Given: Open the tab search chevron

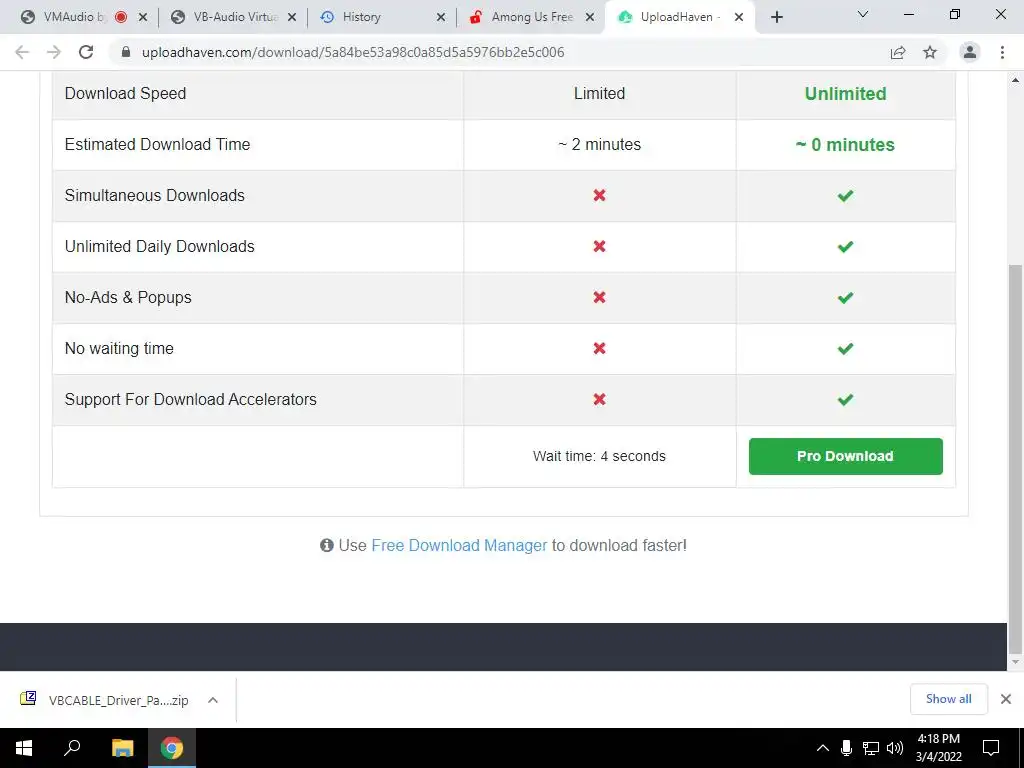Looking at the screenshot, I should [x=863, y=14].
